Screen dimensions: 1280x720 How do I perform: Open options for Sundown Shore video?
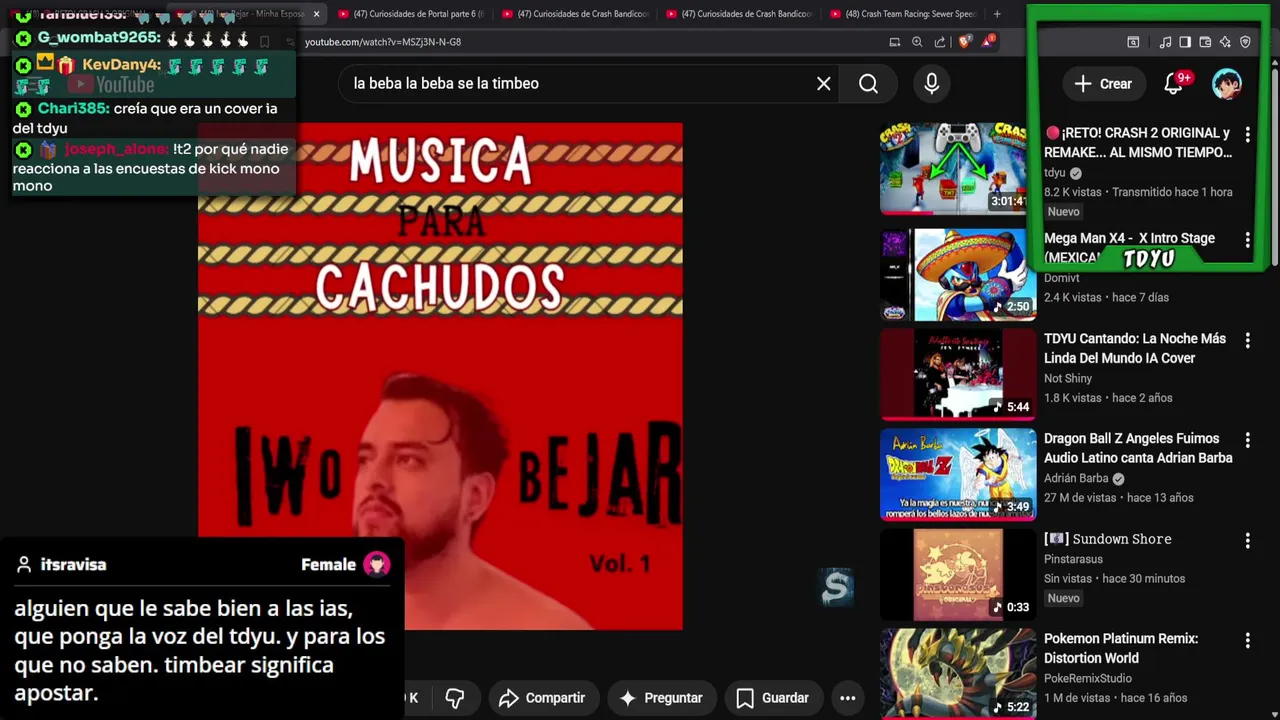pos(1247,540)
